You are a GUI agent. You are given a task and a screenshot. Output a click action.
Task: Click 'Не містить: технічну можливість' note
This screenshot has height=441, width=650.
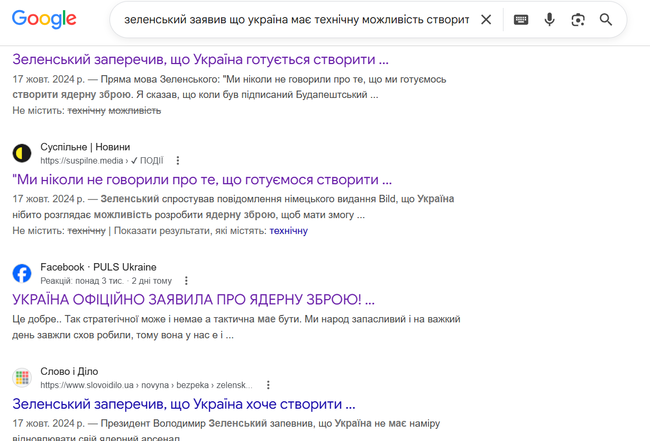point(87,111)
